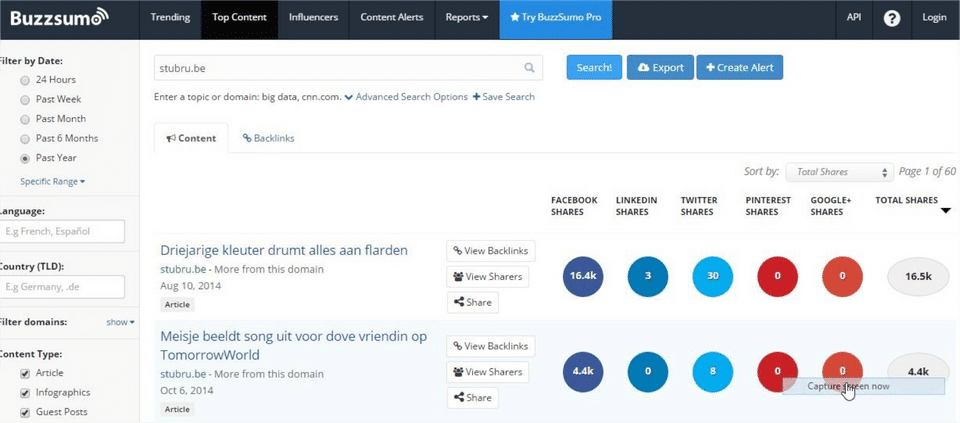
Task: Click Google+ shares circle for Driejarige kleuter article
Action: pyautogui.click(x=842, y=276)
